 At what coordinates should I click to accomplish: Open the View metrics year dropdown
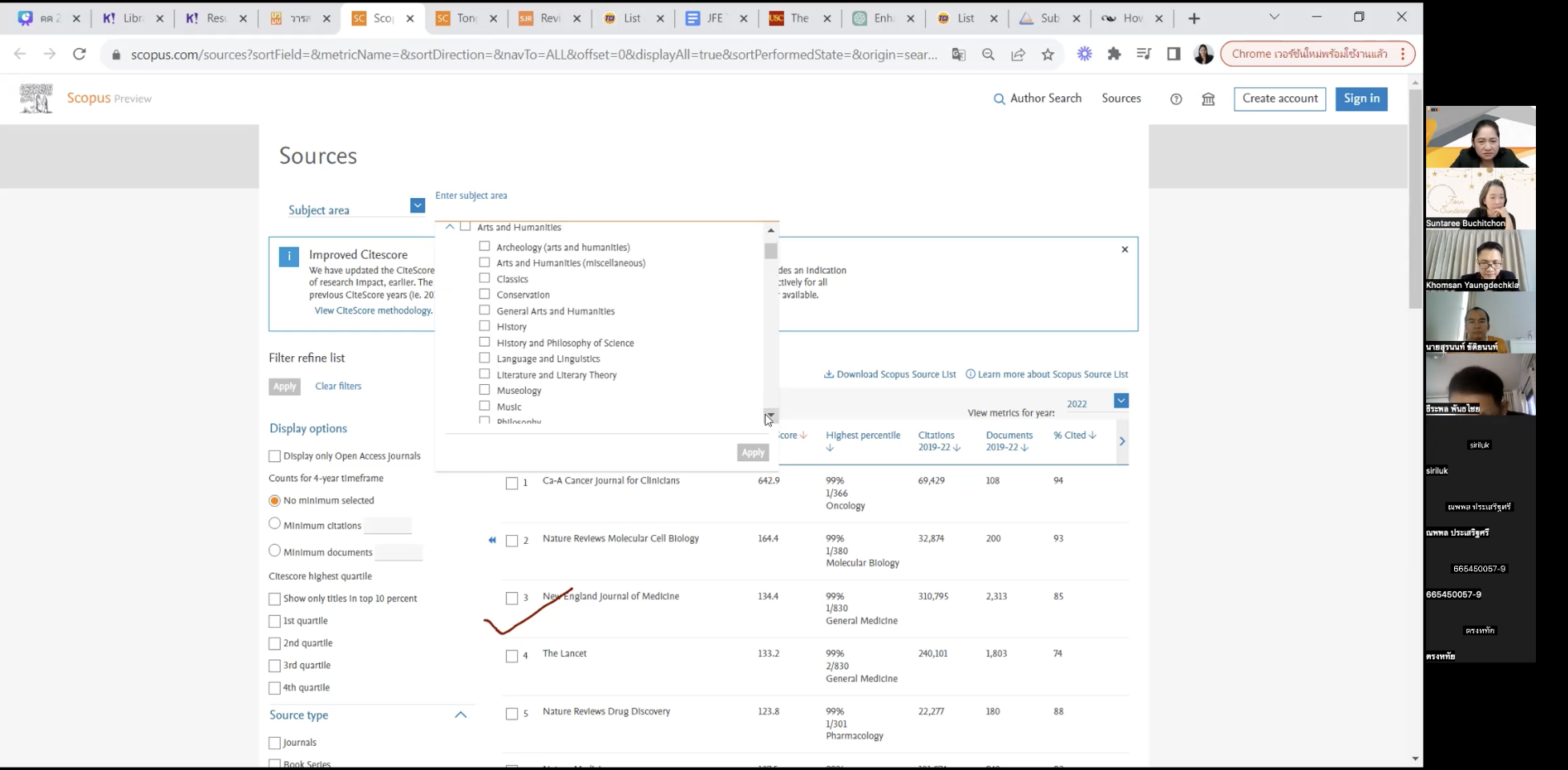(1121, 401)
